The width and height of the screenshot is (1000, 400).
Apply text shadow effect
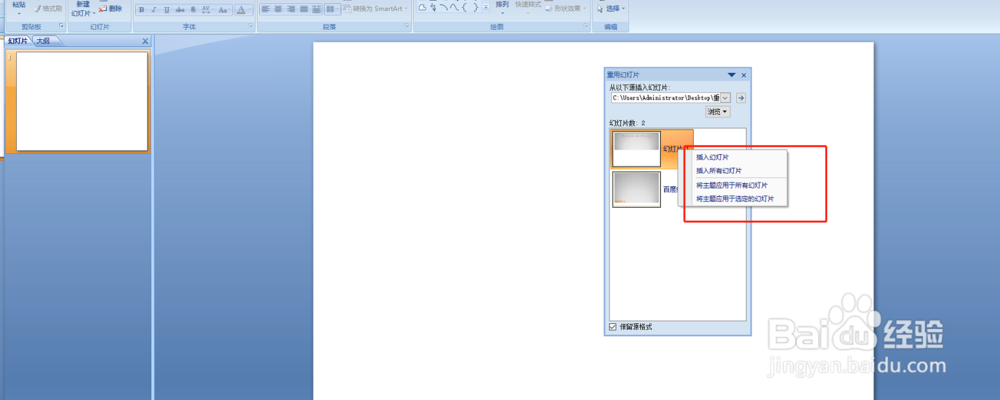(x=193, y=10)
